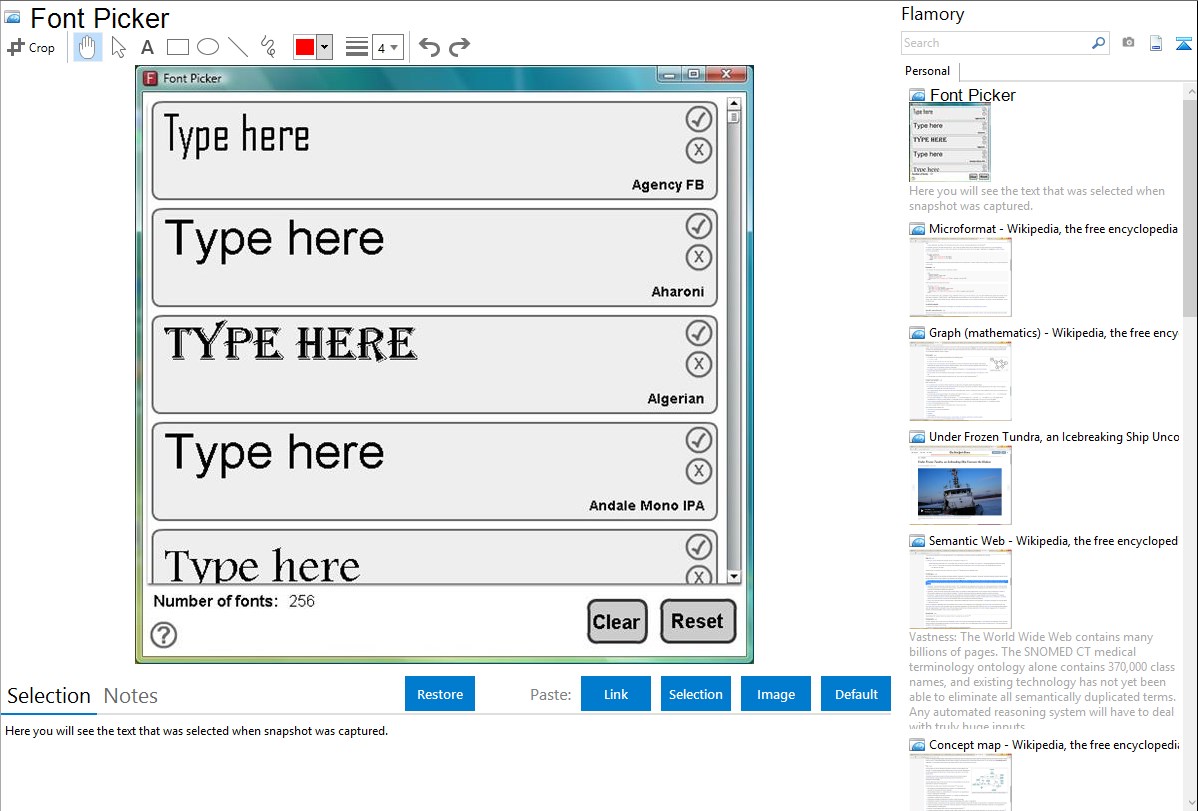Screen dimensions: 1198x811
Task: Toggle the checkmark on the Algerian font
Action: click(x=699, y=332)
